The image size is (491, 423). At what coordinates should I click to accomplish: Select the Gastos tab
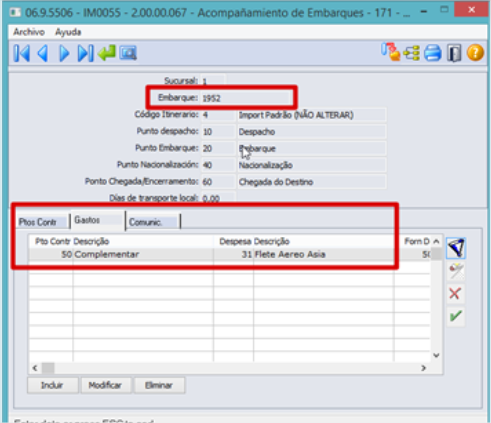click(97, 220)
